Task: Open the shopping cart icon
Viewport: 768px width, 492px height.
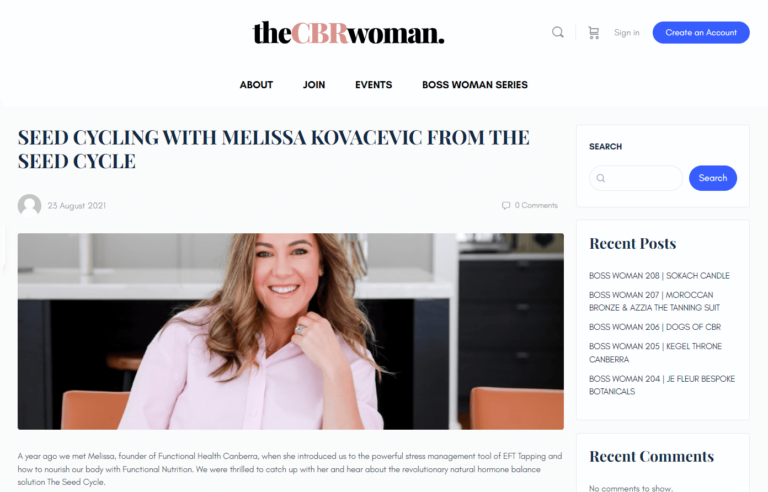Action: [x=594, y=33]
